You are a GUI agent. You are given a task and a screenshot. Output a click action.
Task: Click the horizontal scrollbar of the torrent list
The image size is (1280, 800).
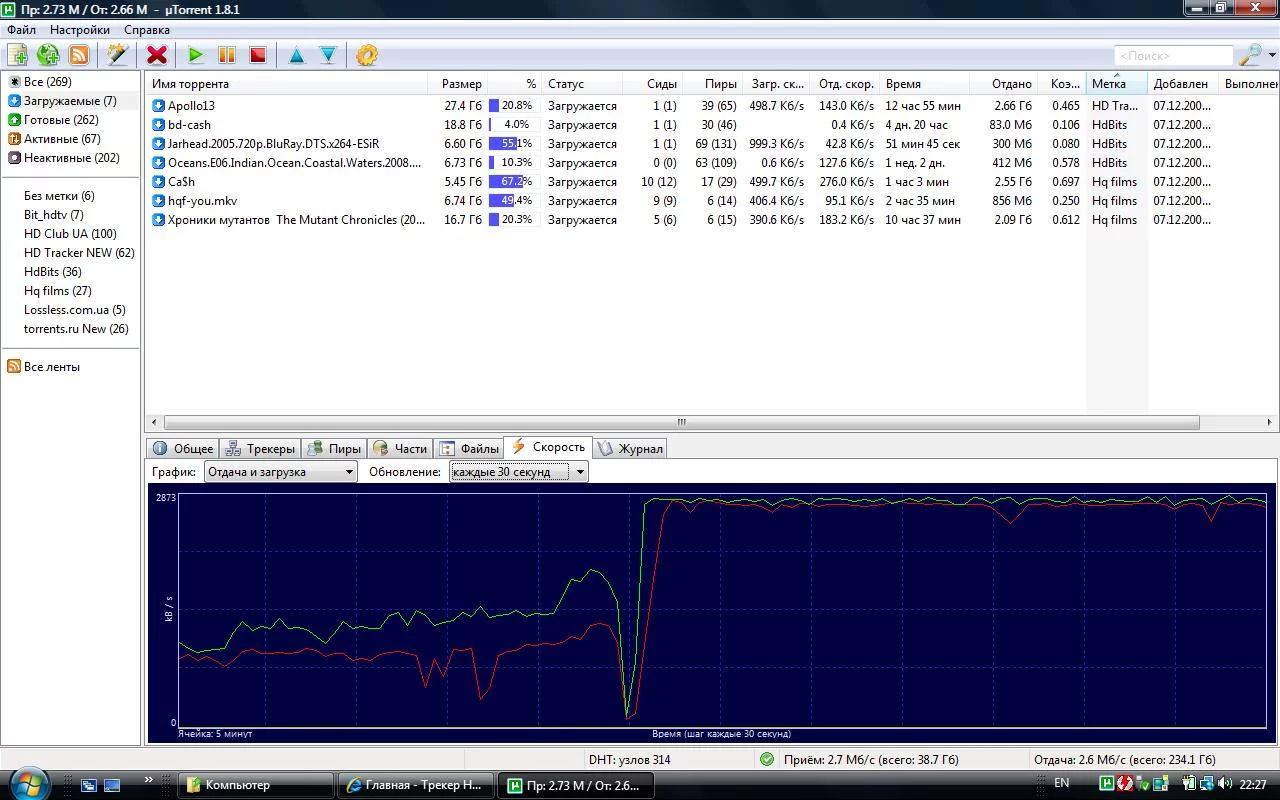point(680,423)
